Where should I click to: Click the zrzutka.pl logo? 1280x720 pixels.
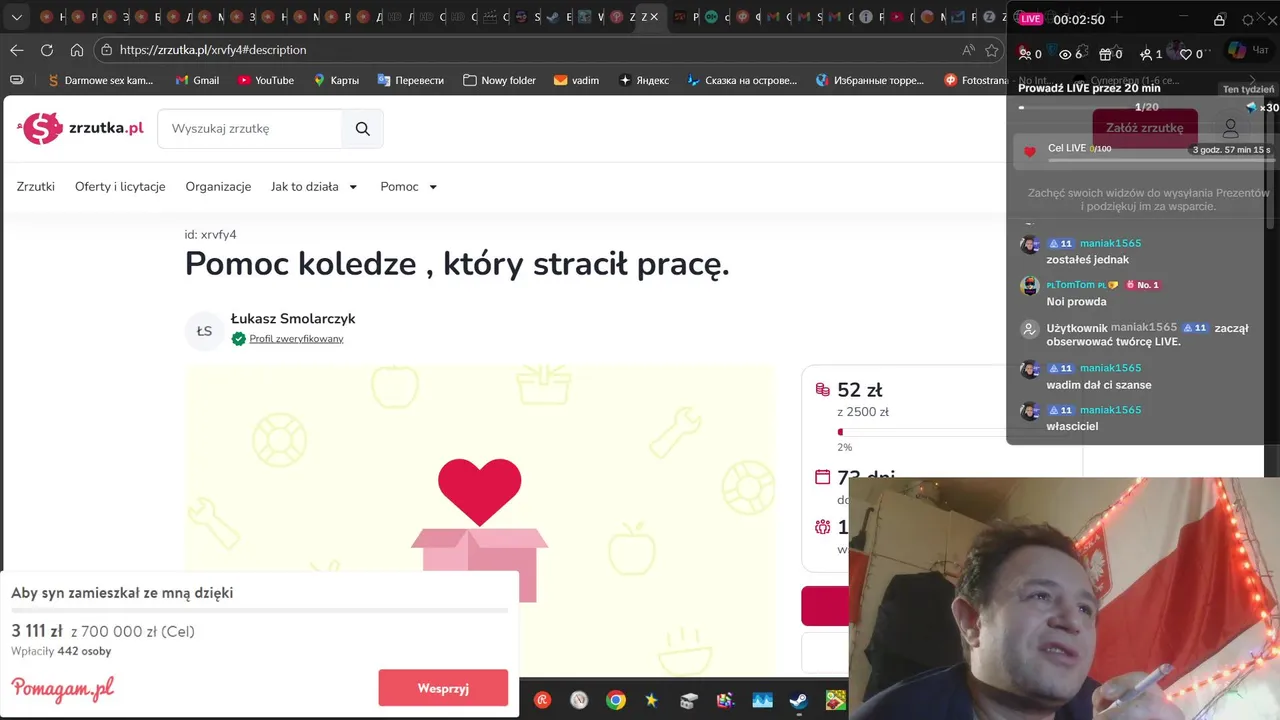(80, 128)
